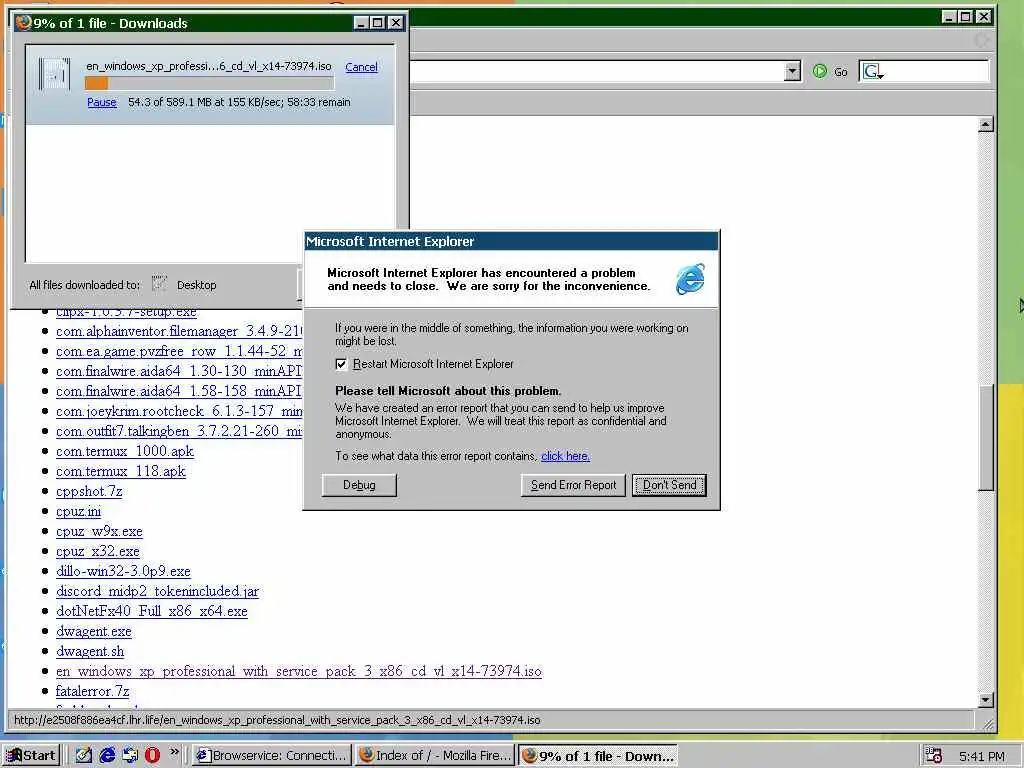This screenshot has height=768, width=1024.
Task: Click the Start button
Action: 31,756
